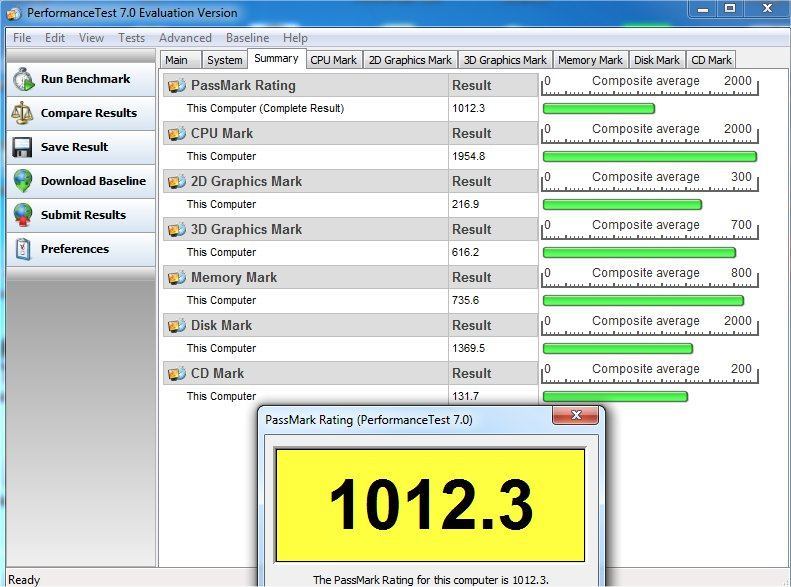Switch to the Disk Mark tab
This screenshot has width=791, height=587.
[x=657, y=60]
